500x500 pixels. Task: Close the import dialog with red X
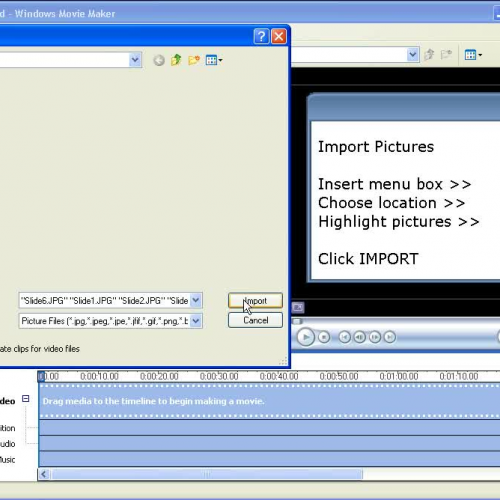279,36
